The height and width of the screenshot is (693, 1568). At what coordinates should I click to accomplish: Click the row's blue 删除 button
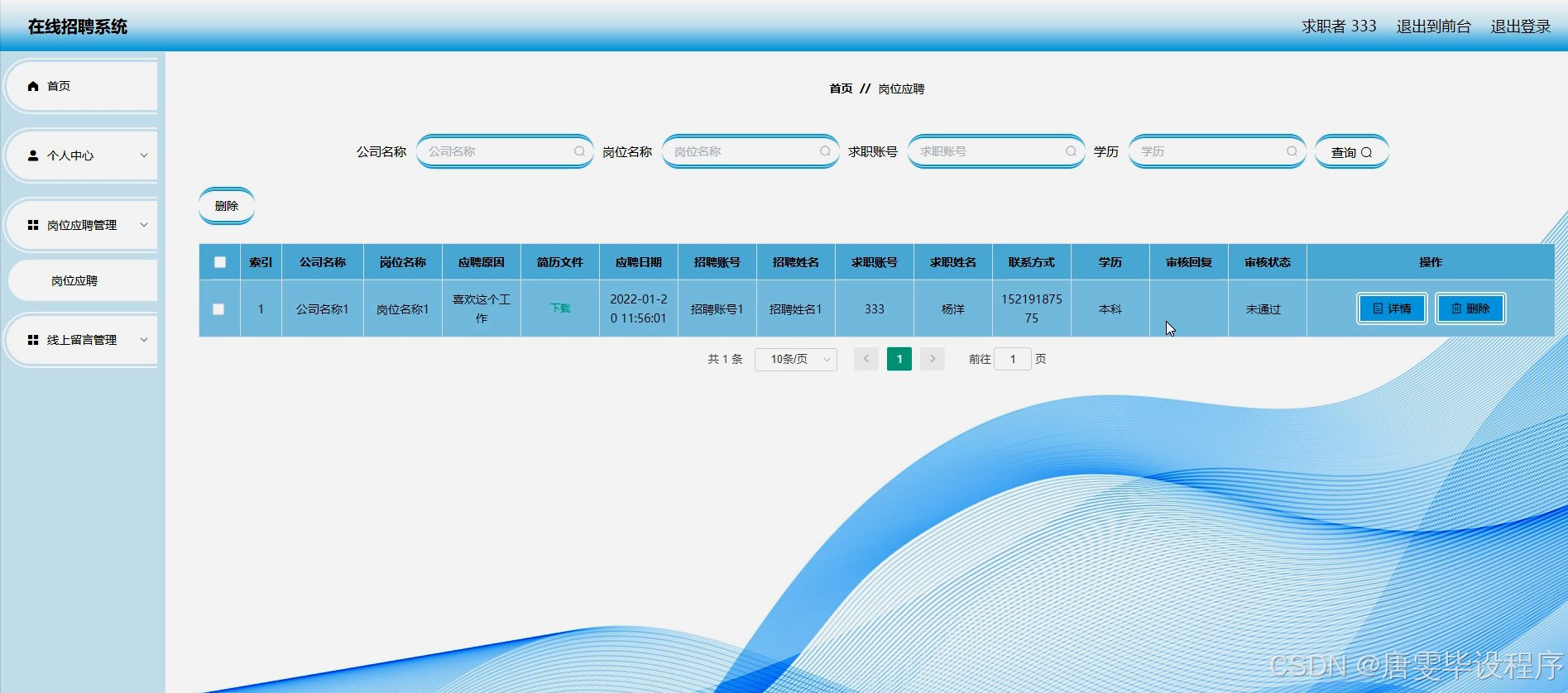tap(1470, 308)
